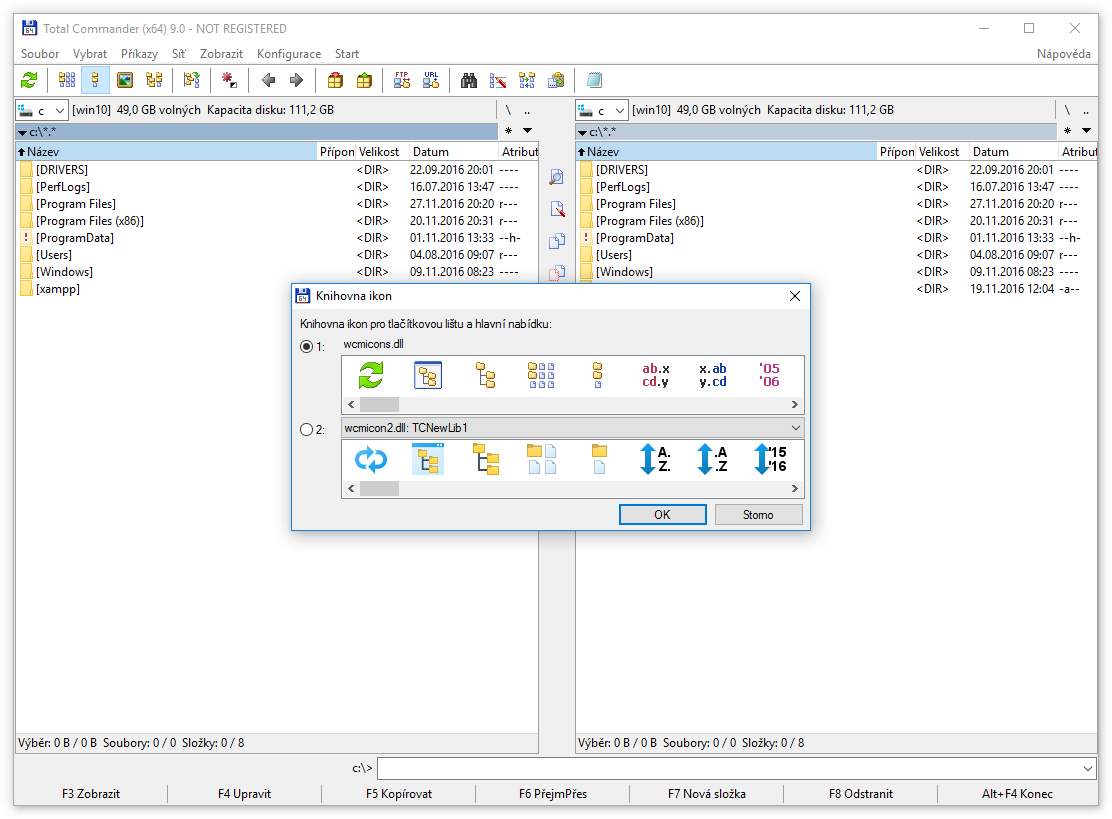Image resolution: width=1112 pixels, height=819 pixels.
Task: Click the pack files icon
Action: 335,80
